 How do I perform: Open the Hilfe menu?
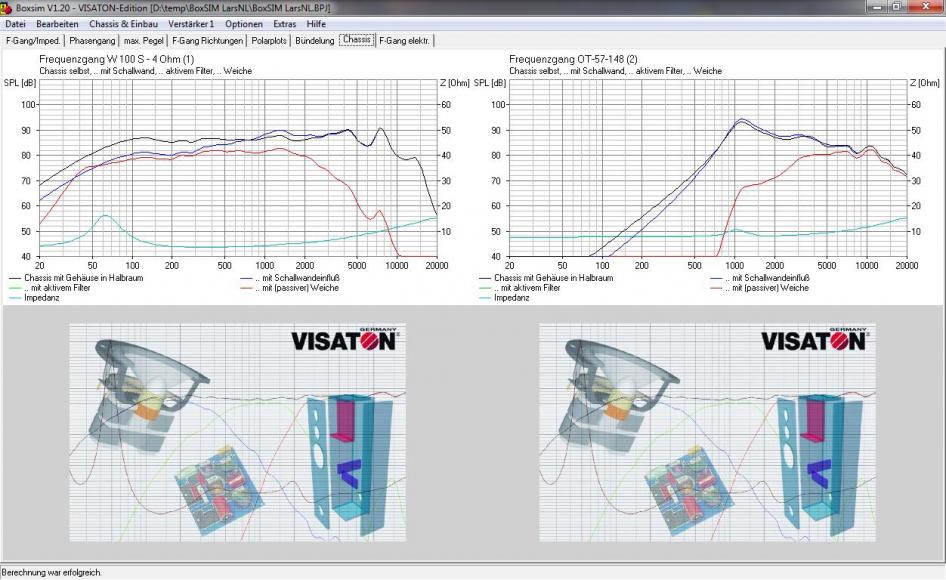316,24
